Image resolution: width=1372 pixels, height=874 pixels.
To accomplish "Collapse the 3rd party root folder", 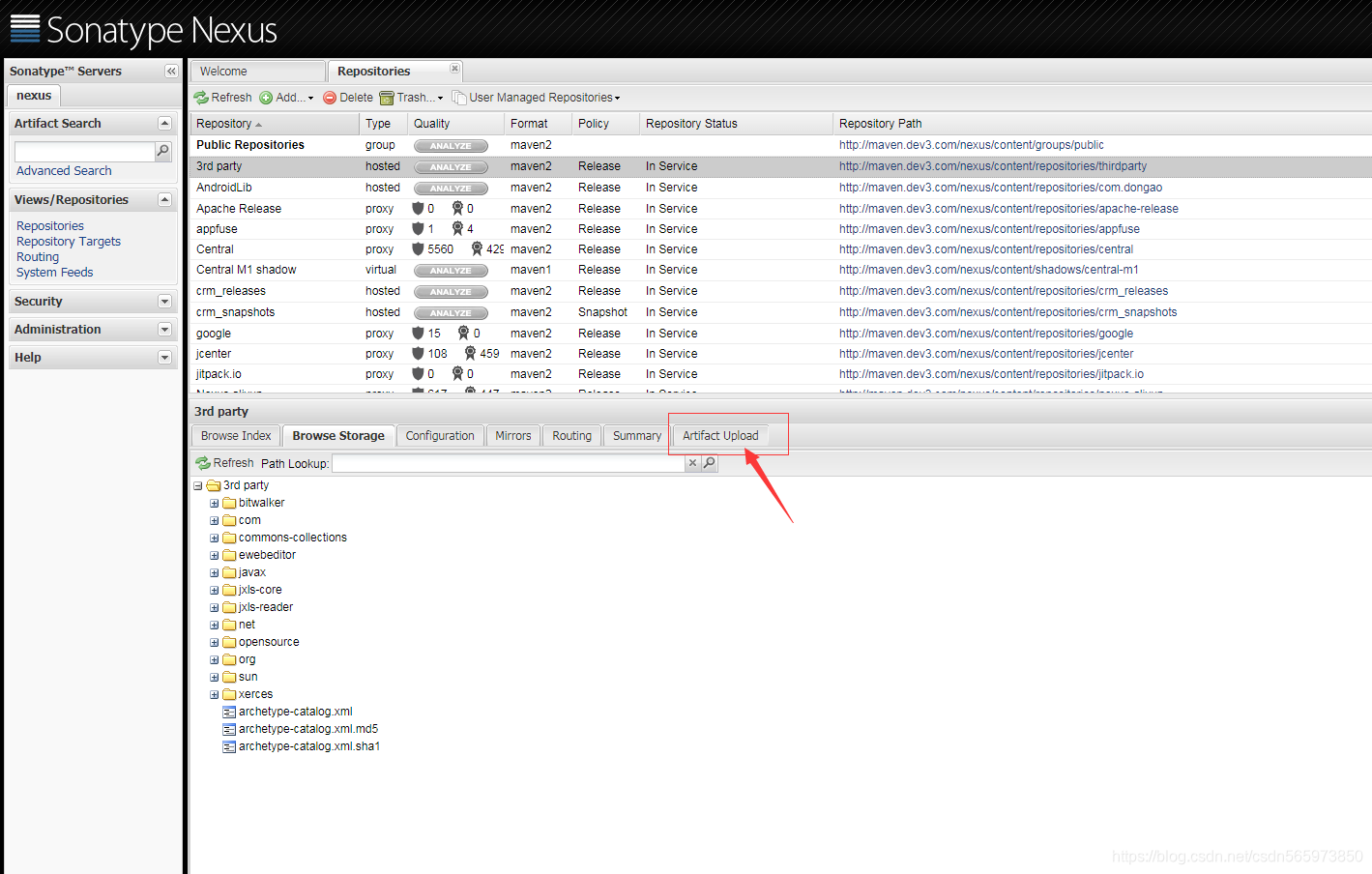I will [x=198, y=486].
